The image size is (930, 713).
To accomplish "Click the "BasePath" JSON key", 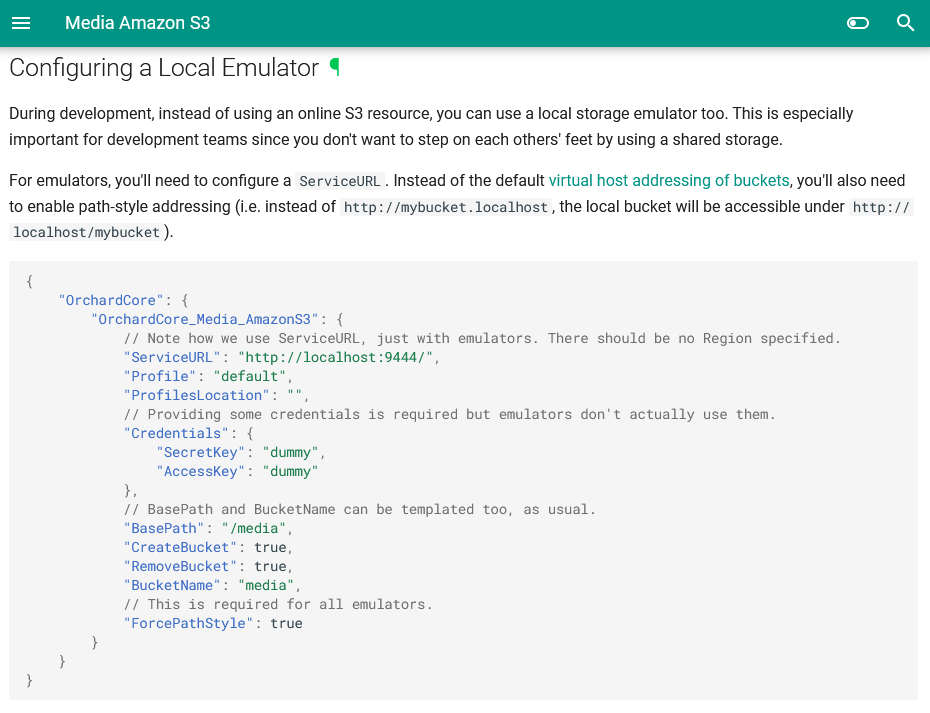I will click(164, 528).
